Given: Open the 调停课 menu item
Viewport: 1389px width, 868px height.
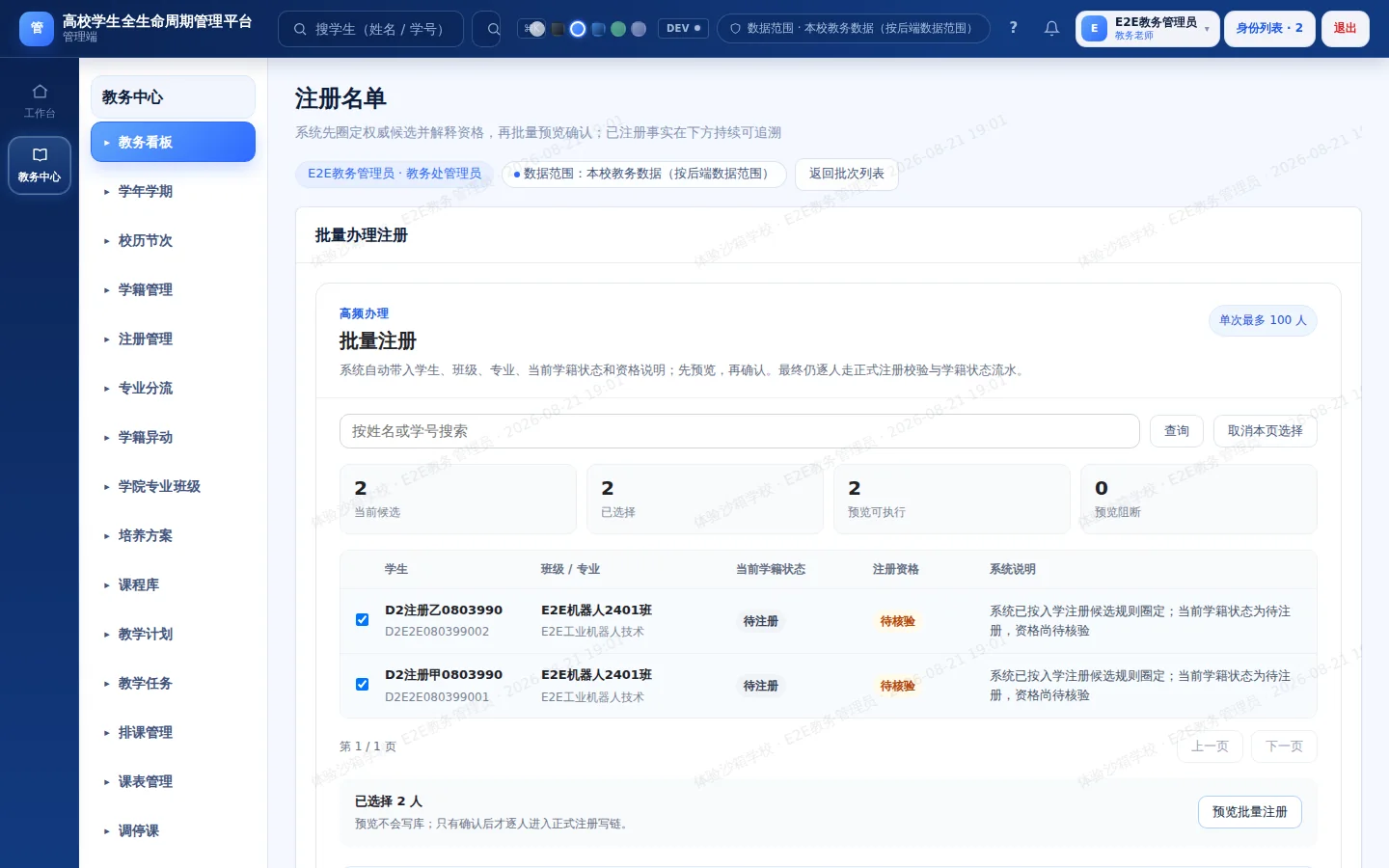Looking at the screenshot, I should tap(173, 830).
